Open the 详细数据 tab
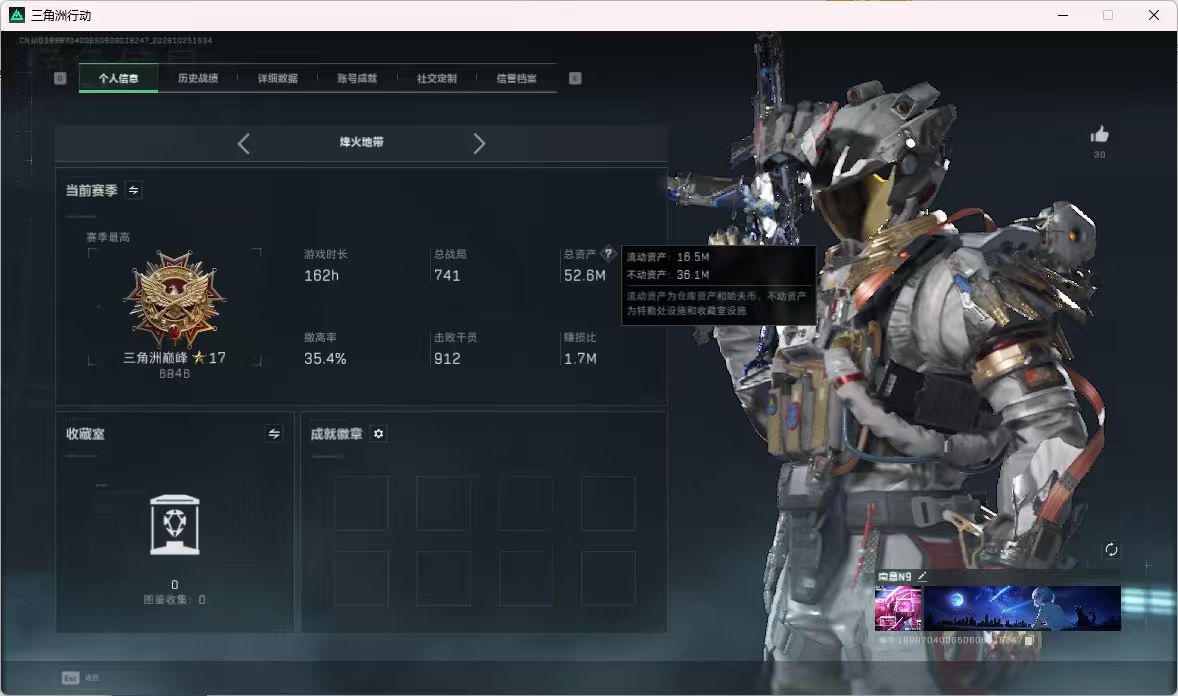Viewport: 1178px width, 696px height. 277,78
